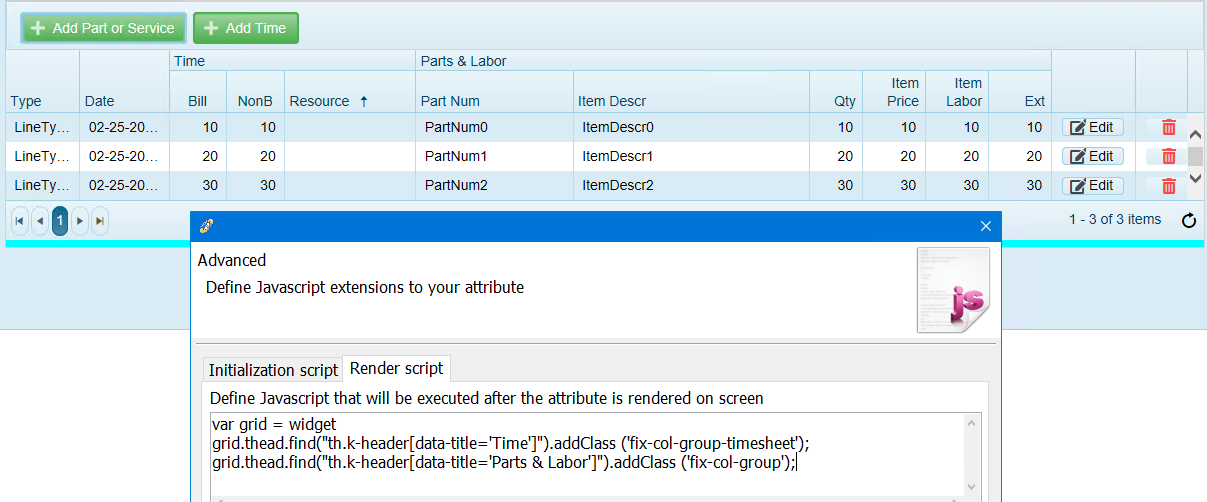Click the Parts & Labor group header

[733, 61]
